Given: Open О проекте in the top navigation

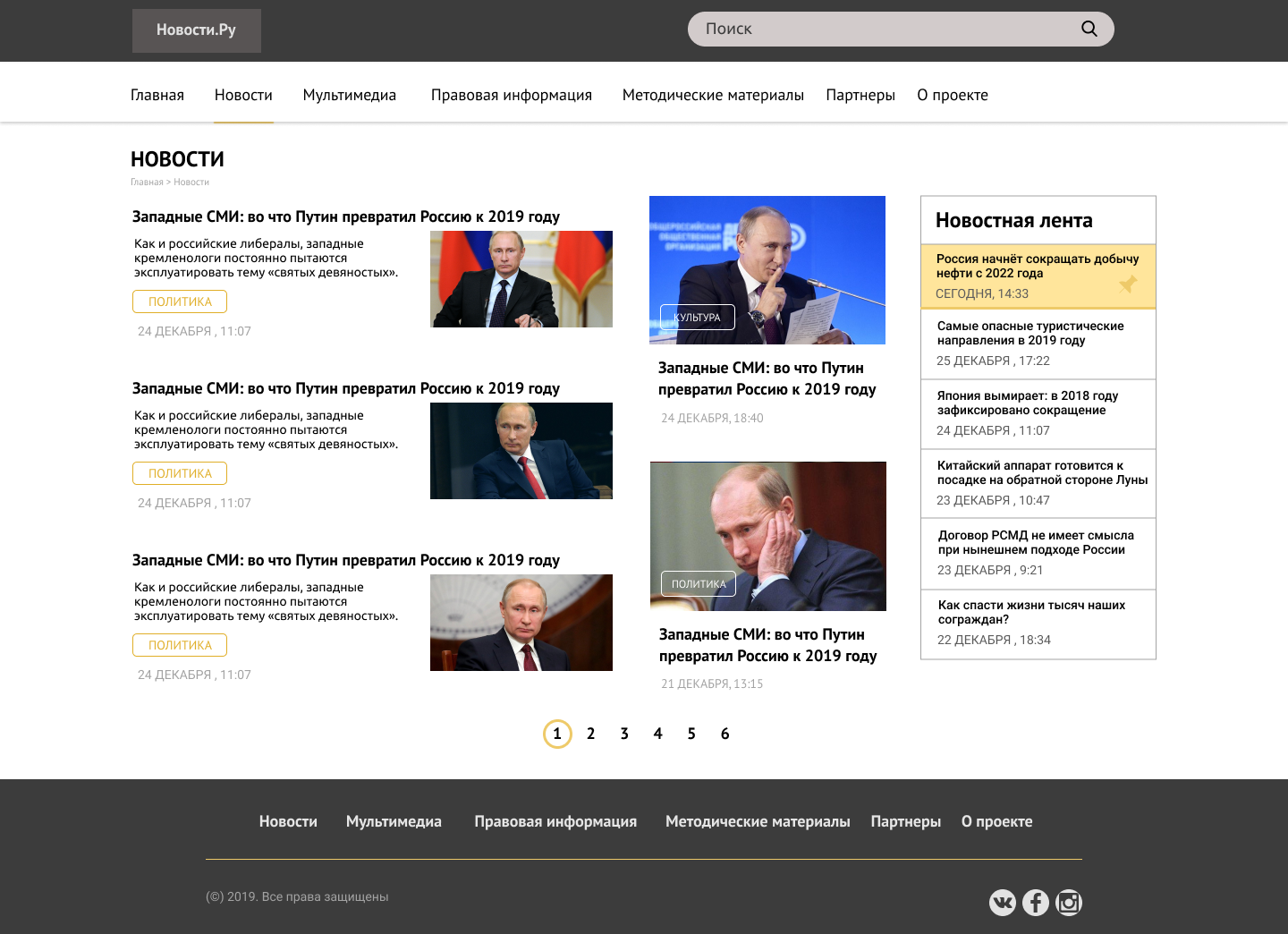Looking at the screenshot, I should (x=953, y=95).
